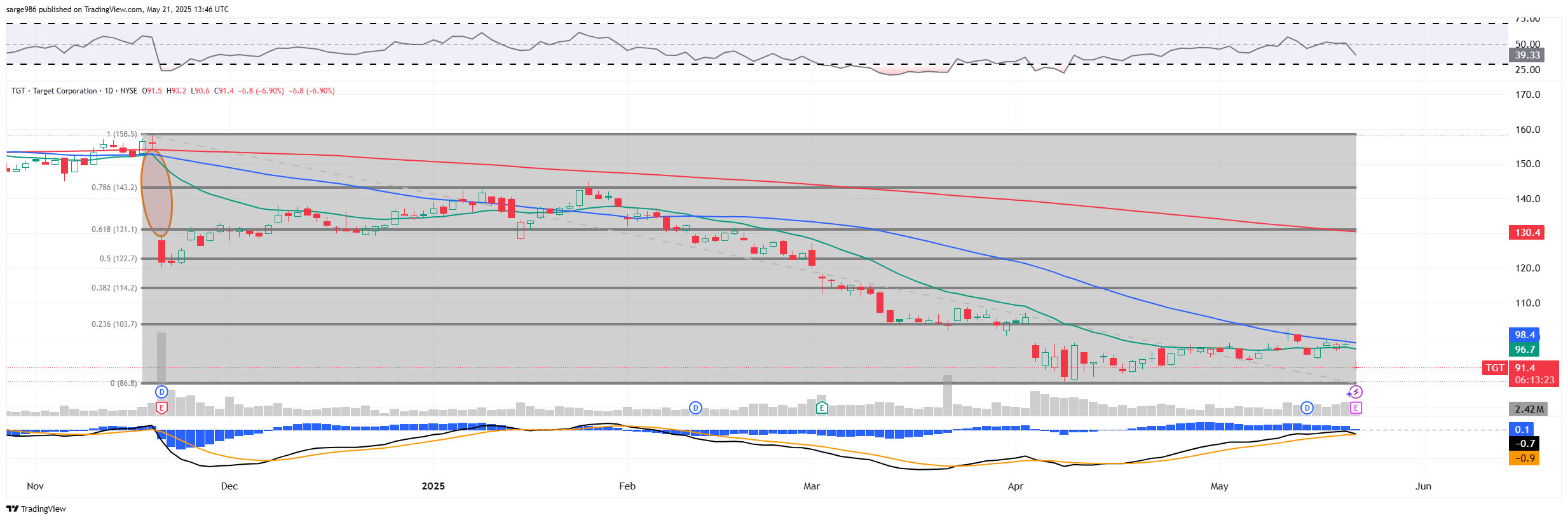Click the TGT 91.4 current price label
Image resolution: width=1568 pixels, height=520 pixels.
[x=1524, y=368]
